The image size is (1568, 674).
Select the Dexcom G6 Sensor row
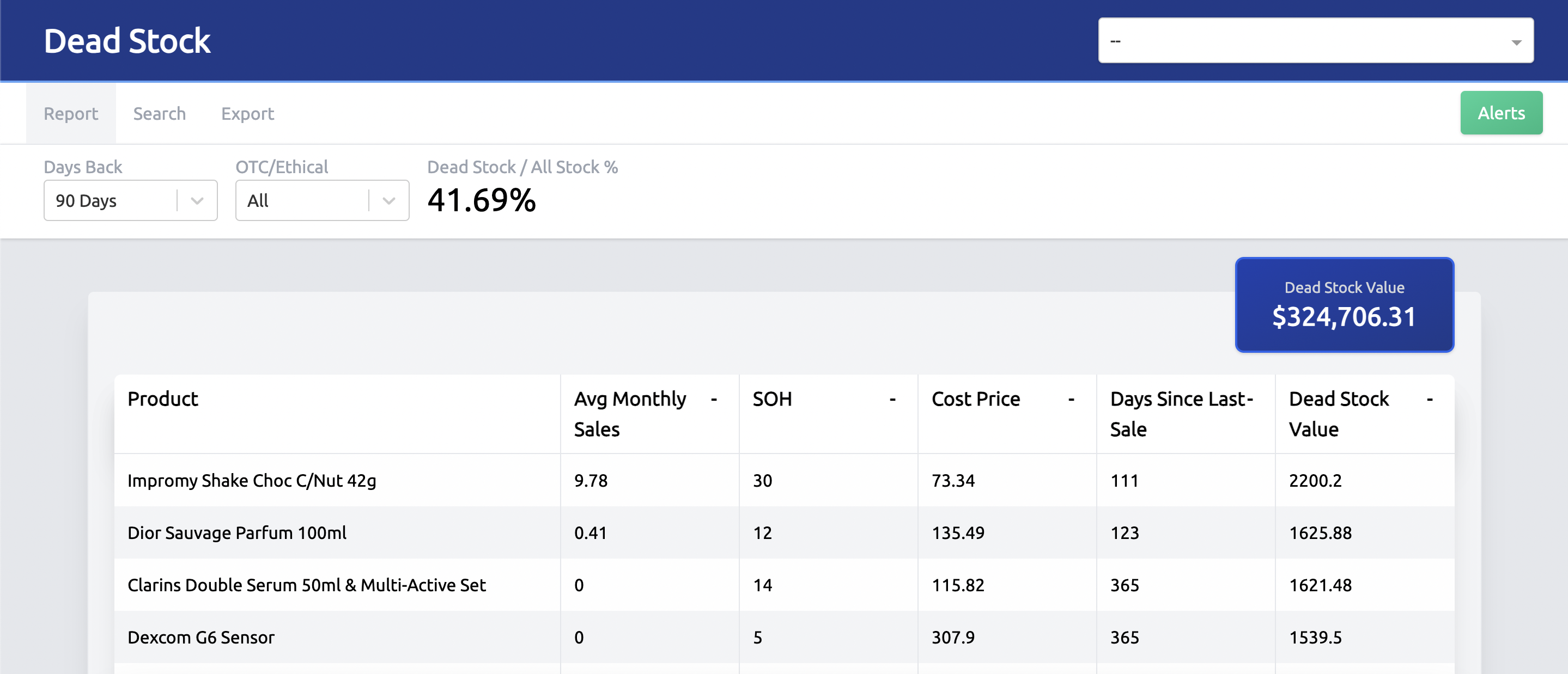pos(201,638)
